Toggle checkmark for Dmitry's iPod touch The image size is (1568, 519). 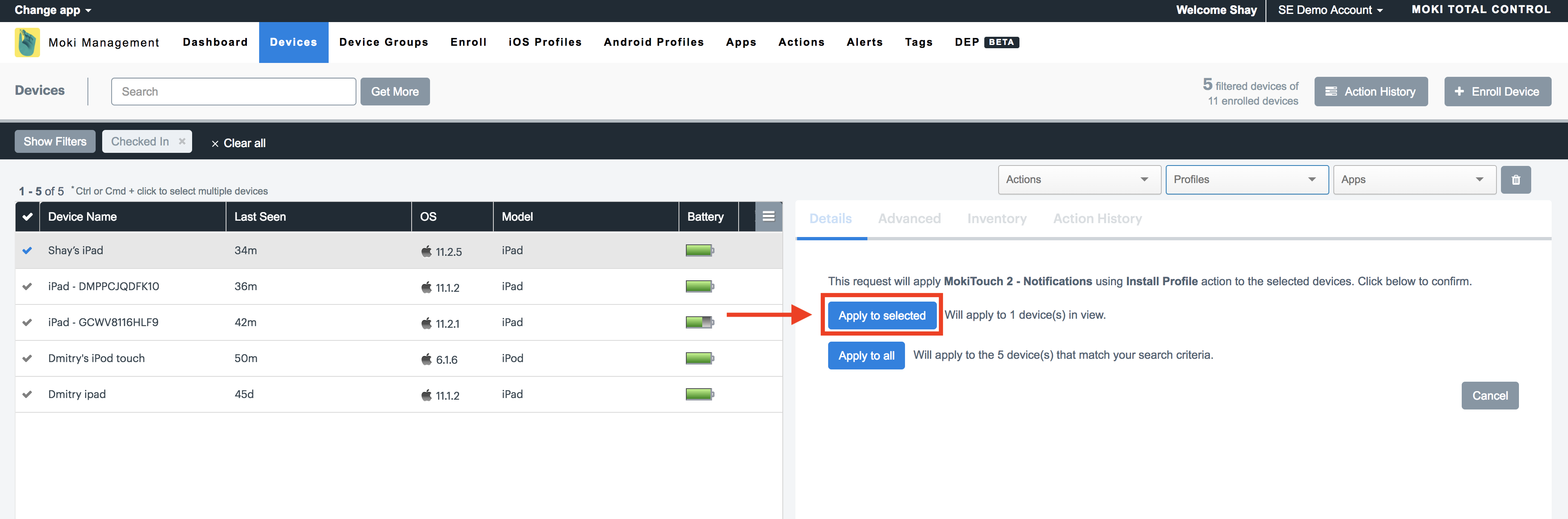pyautogui.click(x=27, y=358)
